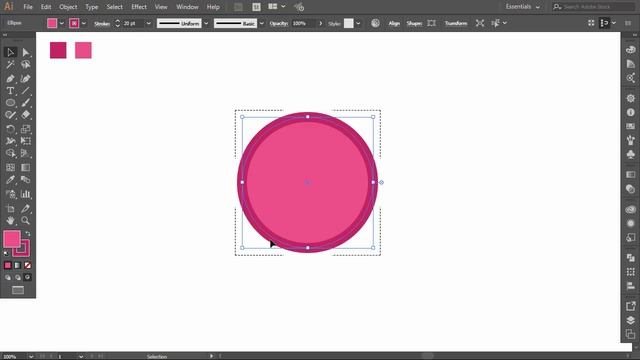
Task: Activate the Line Segment tool
Action: (26, 91)
